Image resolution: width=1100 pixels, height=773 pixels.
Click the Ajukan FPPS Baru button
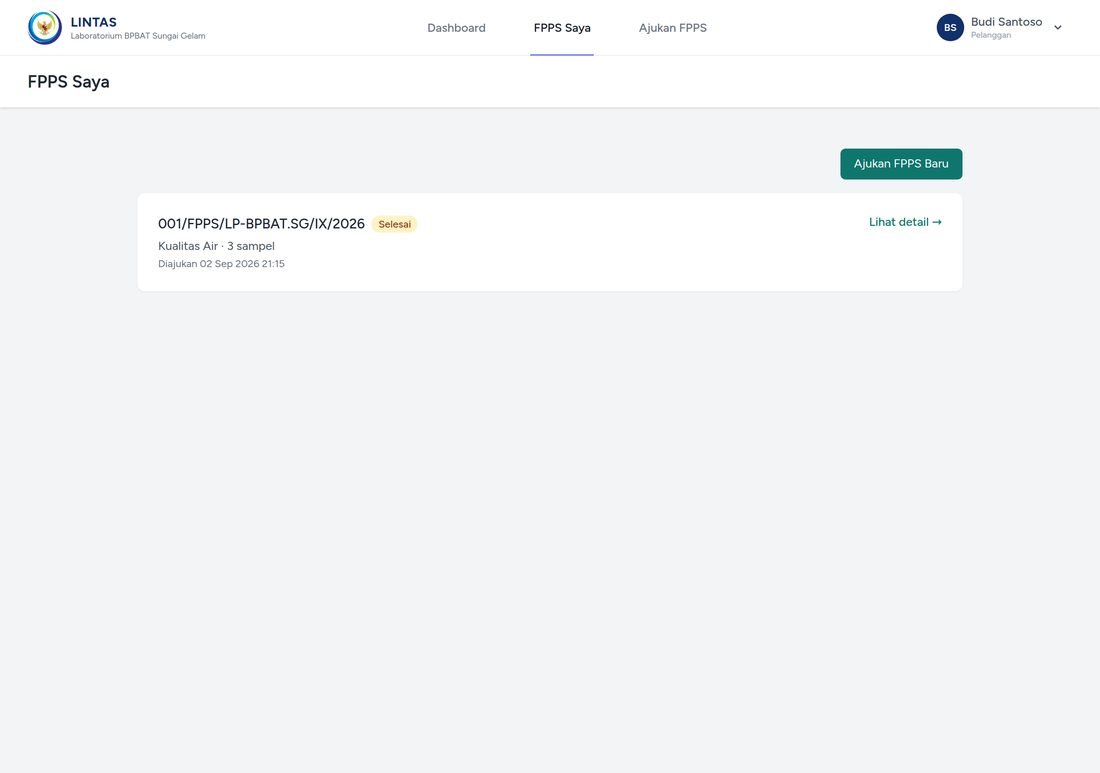901,163
